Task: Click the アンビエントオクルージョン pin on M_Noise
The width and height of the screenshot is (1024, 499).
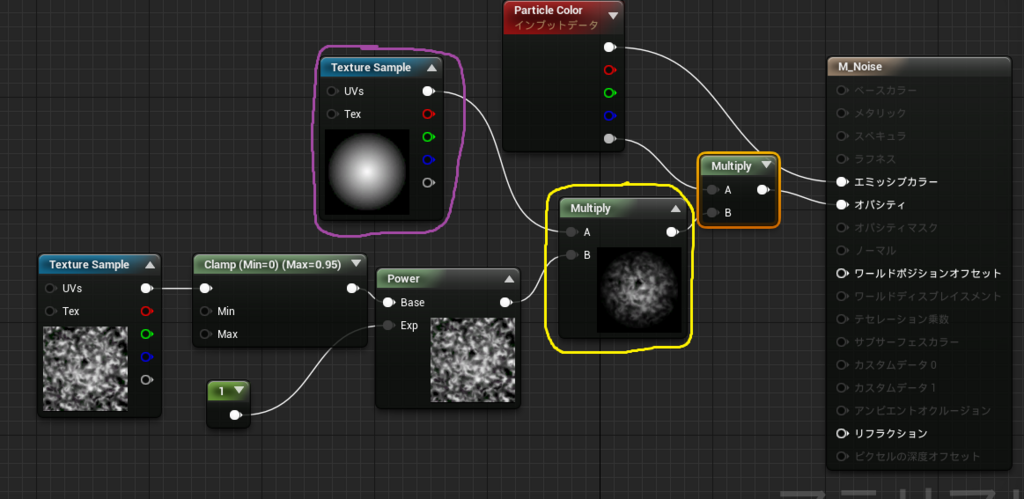Action: point(841,410)
